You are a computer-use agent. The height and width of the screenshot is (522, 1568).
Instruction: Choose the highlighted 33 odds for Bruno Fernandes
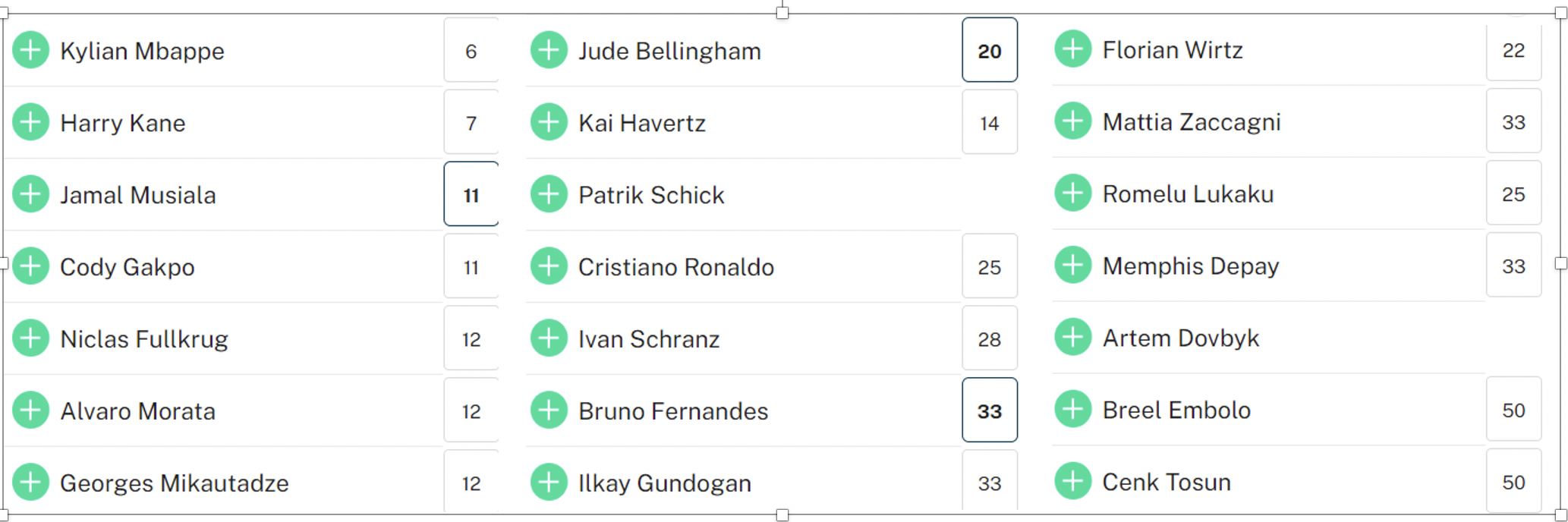[989, 410]
